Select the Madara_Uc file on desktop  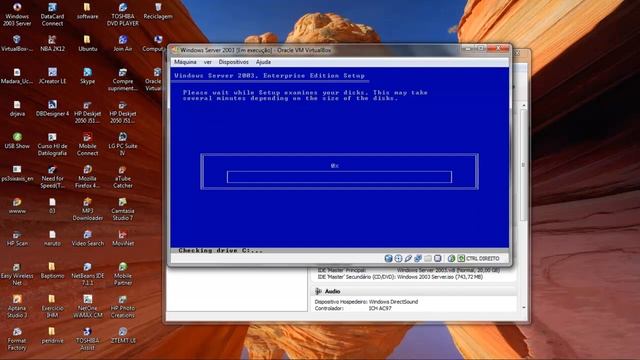pyautogui.click(x=17, y=76)
